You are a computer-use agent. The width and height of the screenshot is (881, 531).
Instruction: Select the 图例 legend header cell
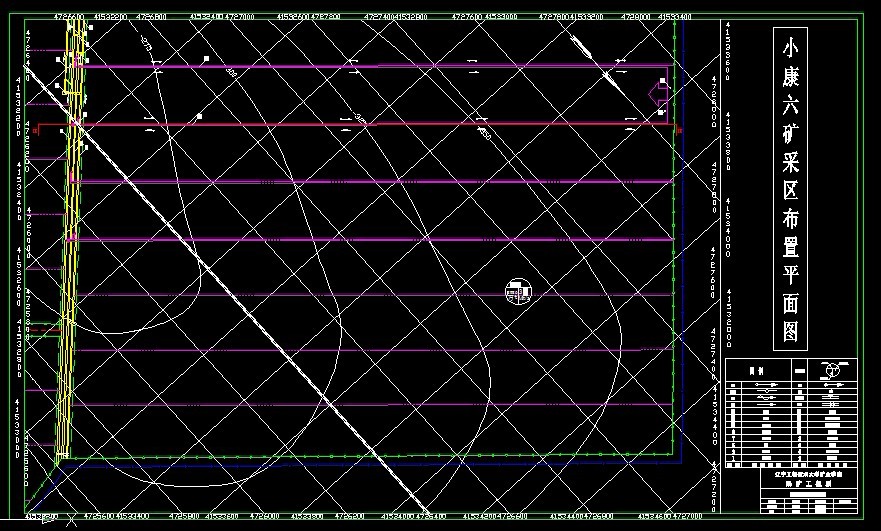point(757,371)
